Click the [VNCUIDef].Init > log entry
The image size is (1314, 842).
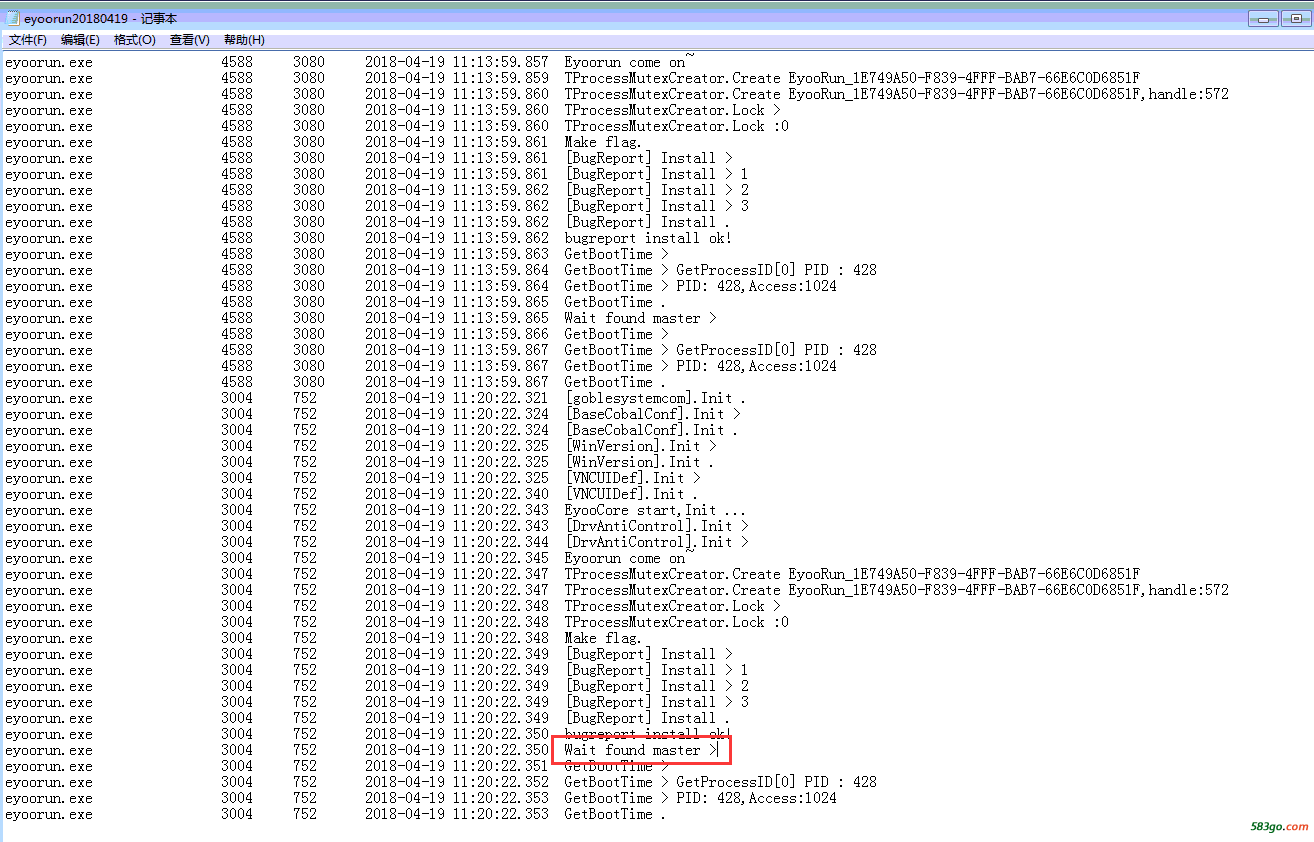click(x=632, y=478)
